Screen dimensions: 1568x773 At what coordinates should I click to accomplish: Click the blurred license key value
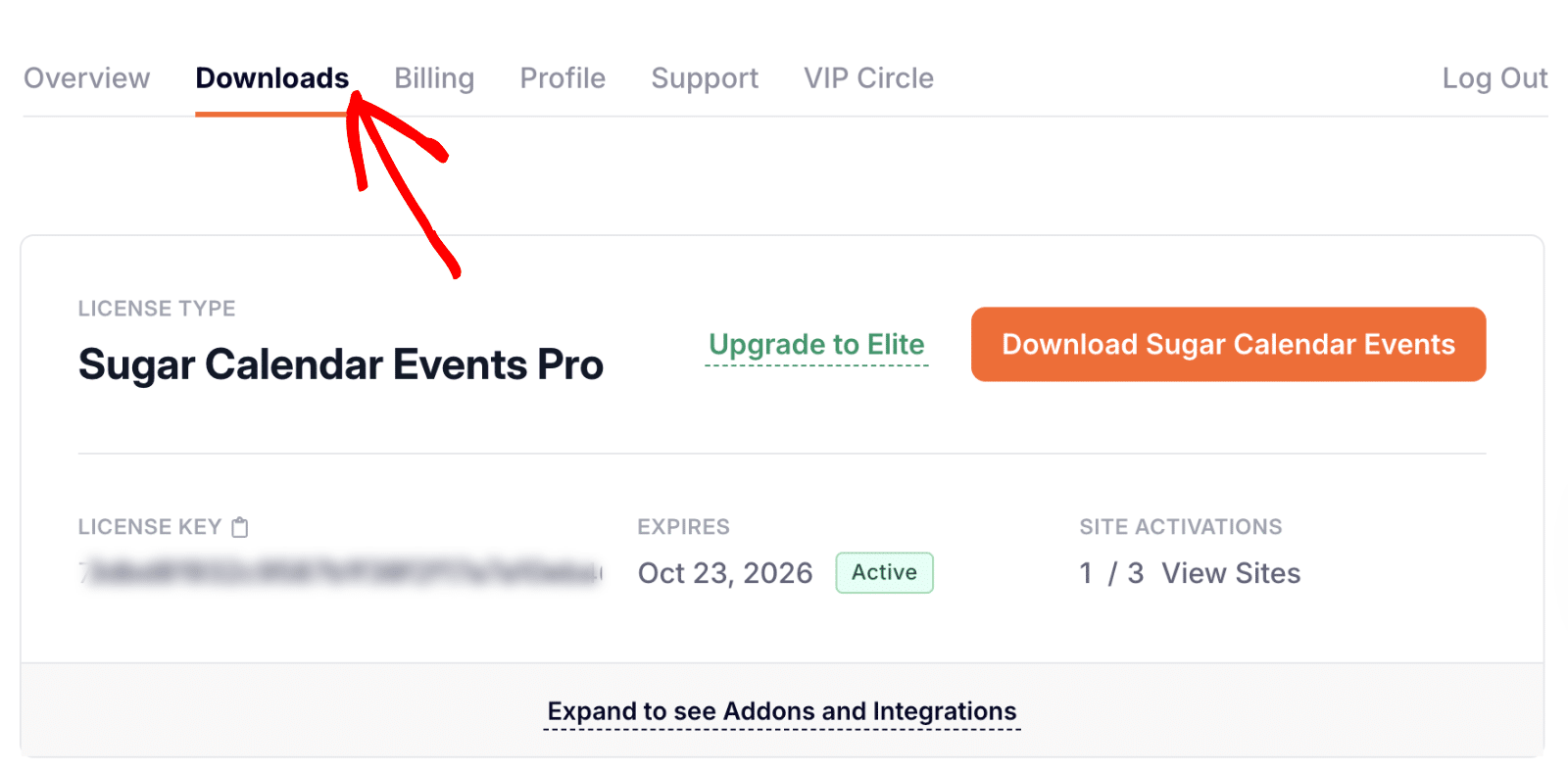[x=340, y=572]
